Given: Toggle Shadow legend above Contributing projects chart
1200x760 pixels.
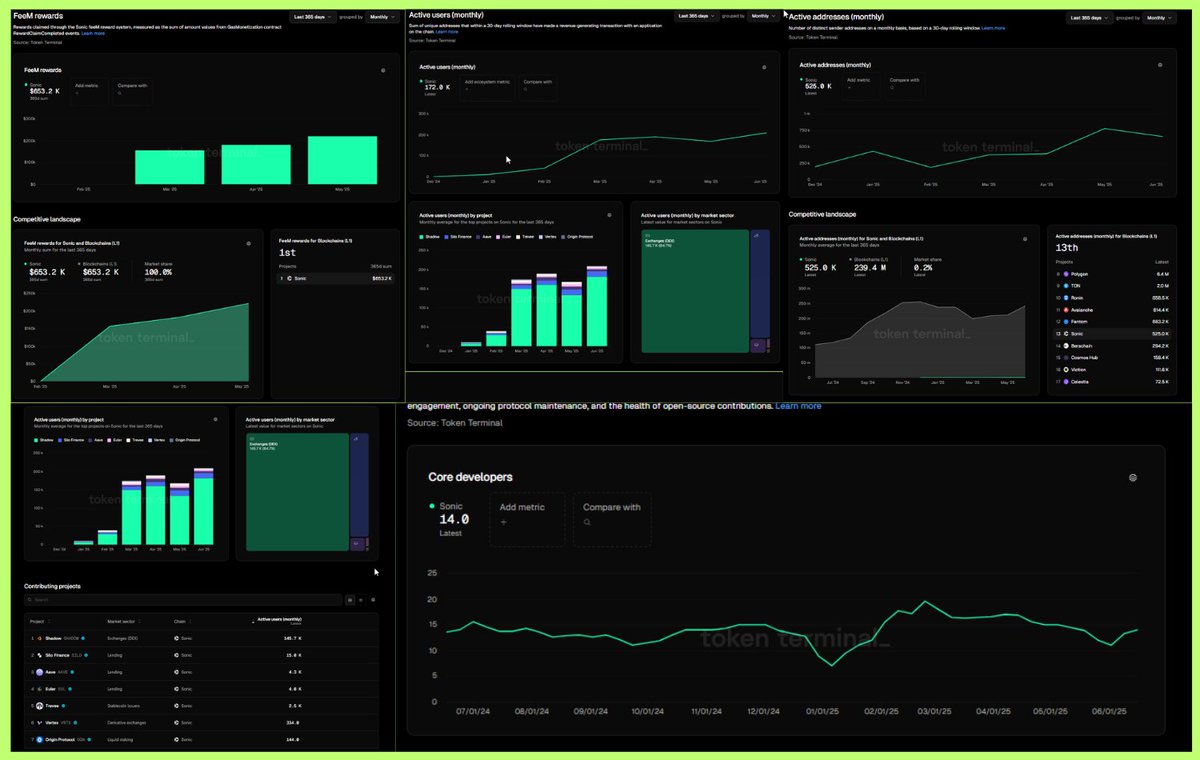Looking at the screenshot, I should (x=46, y=440).
